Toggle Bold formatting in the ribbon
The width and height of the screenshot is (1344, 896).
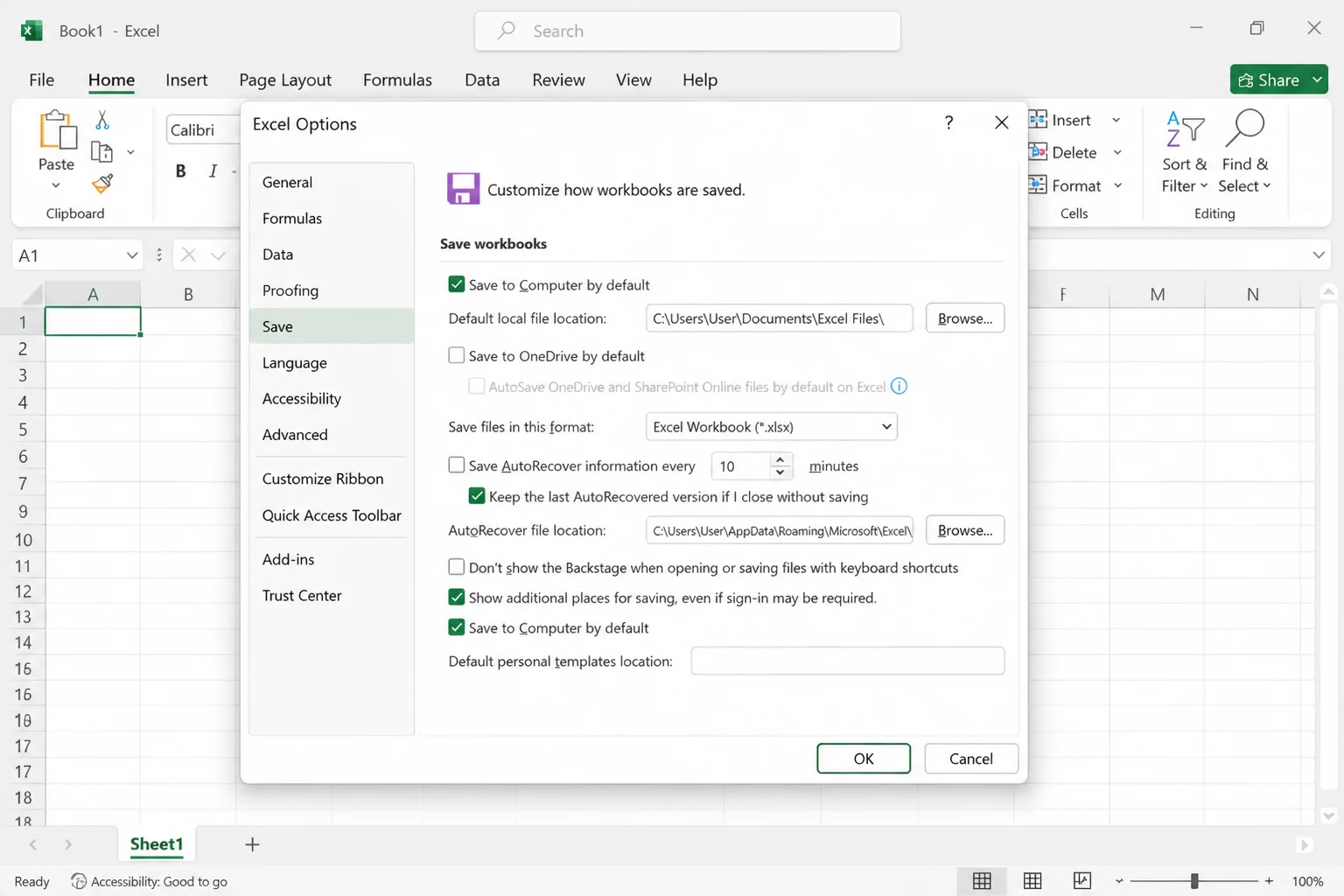[x=180, y=171]
